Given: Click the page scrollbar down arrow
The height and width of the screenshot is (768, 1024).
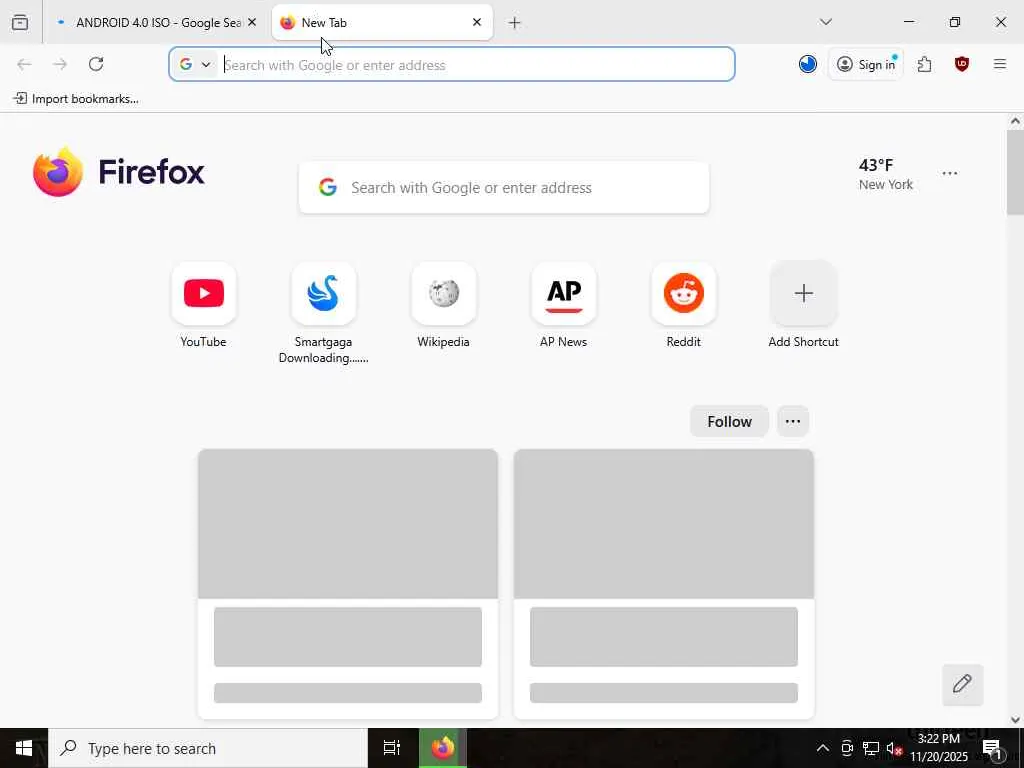Looking at the screenshot, I should 1015,720.
